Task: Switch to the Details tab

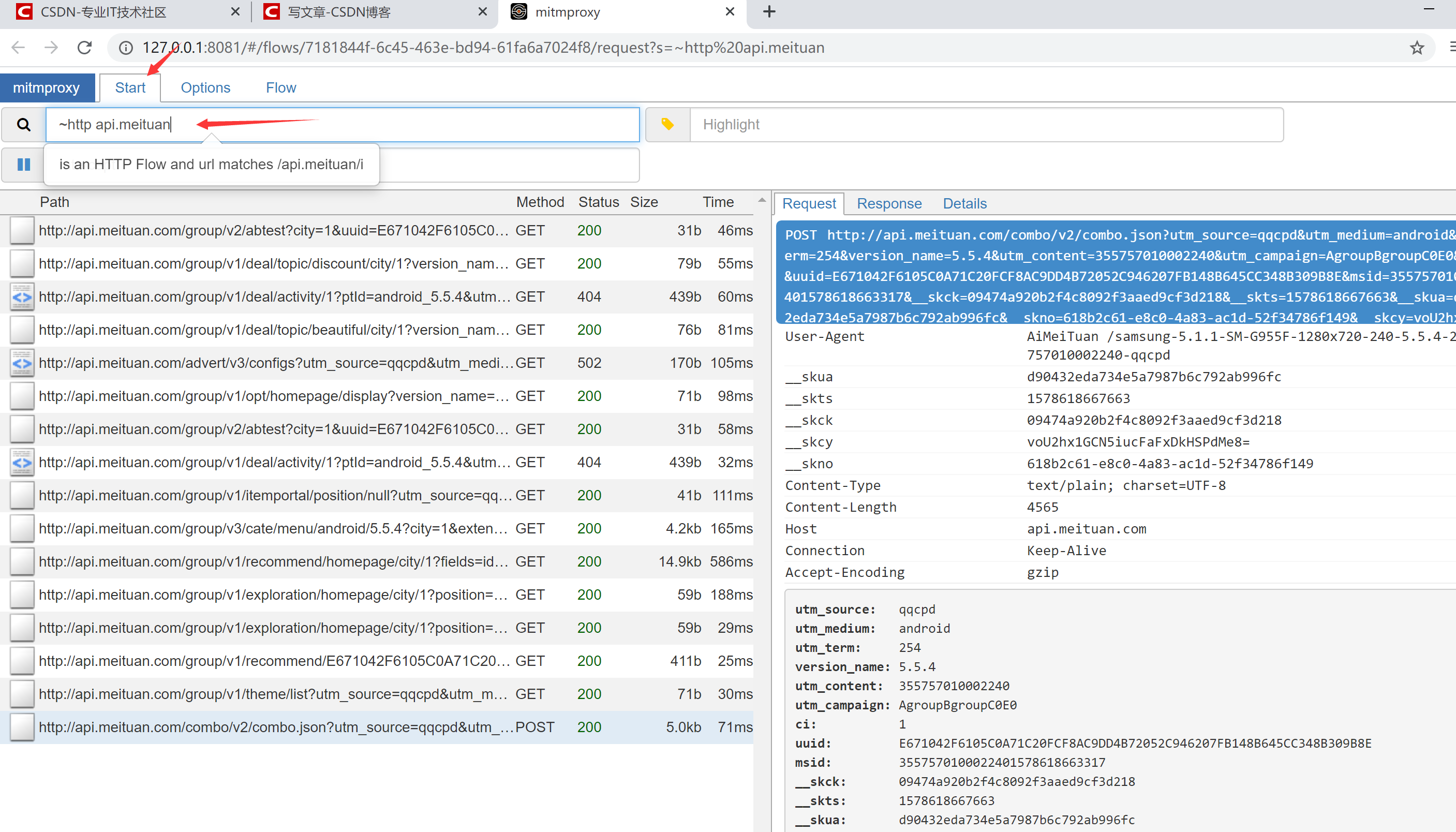Action: coord(964,203)
